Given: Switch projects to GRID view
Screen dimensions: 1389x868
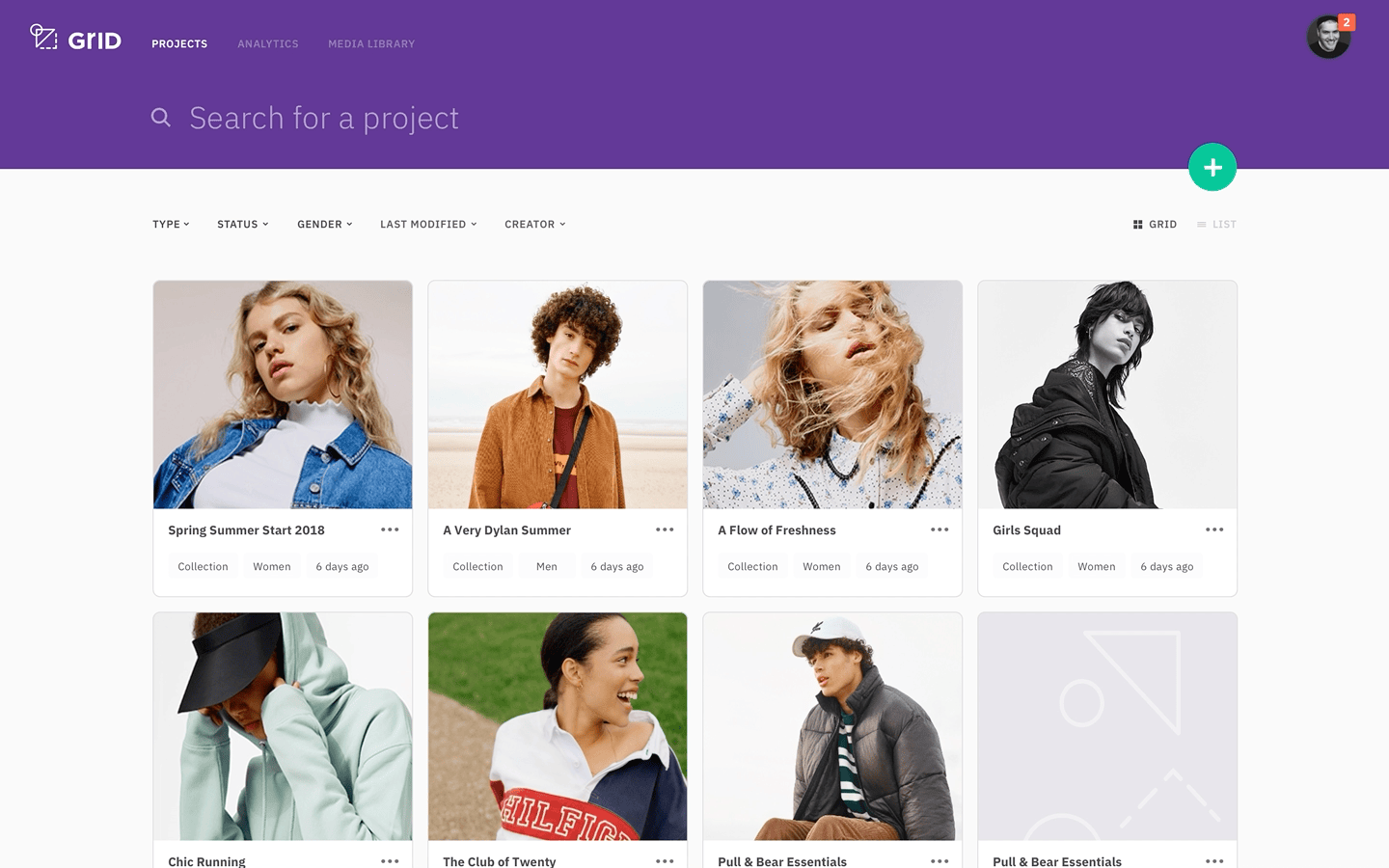Looking at the screenshot, I should coord(1155,224).
